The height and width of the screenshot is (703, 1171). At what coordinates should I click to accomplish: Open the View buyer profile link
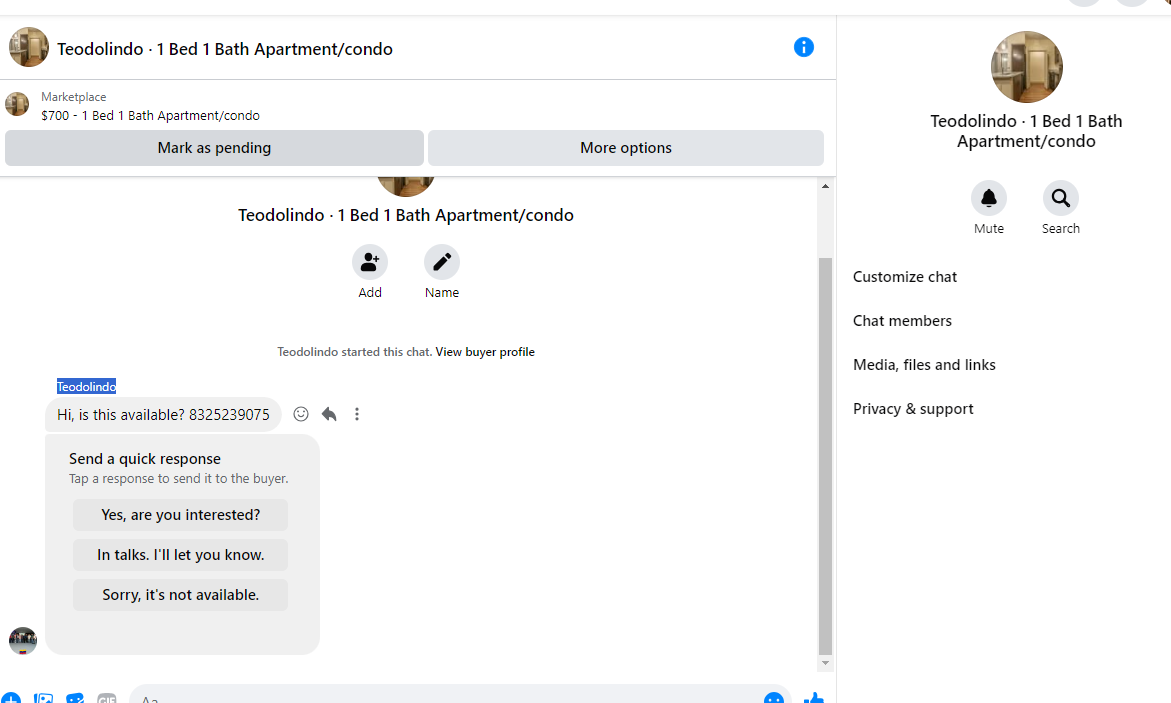(x=485, y=352)
